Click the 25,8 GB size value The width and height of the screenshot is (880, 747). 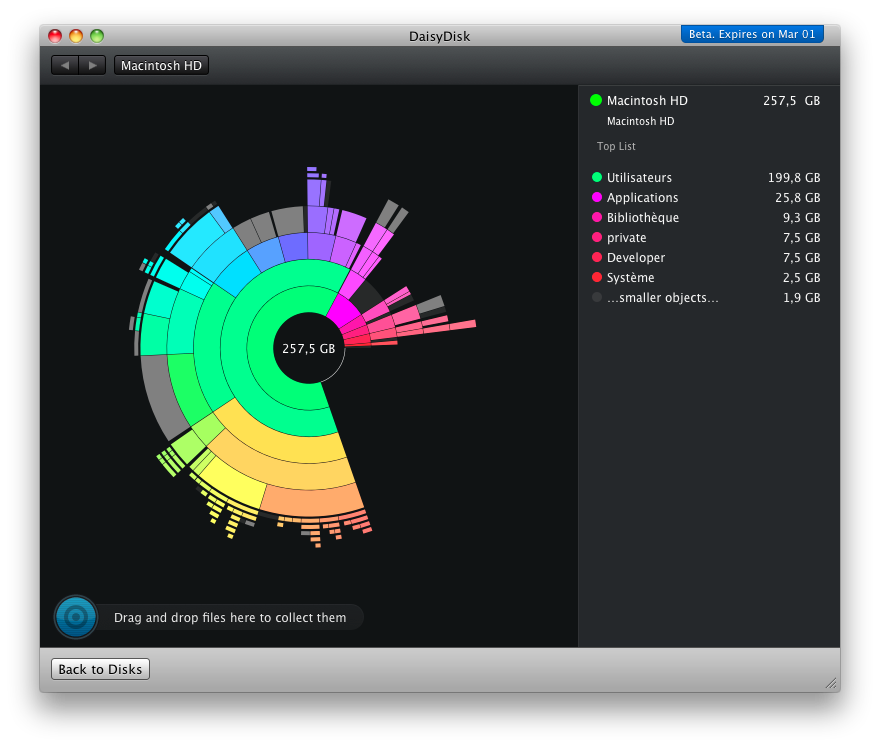[798, 198]
